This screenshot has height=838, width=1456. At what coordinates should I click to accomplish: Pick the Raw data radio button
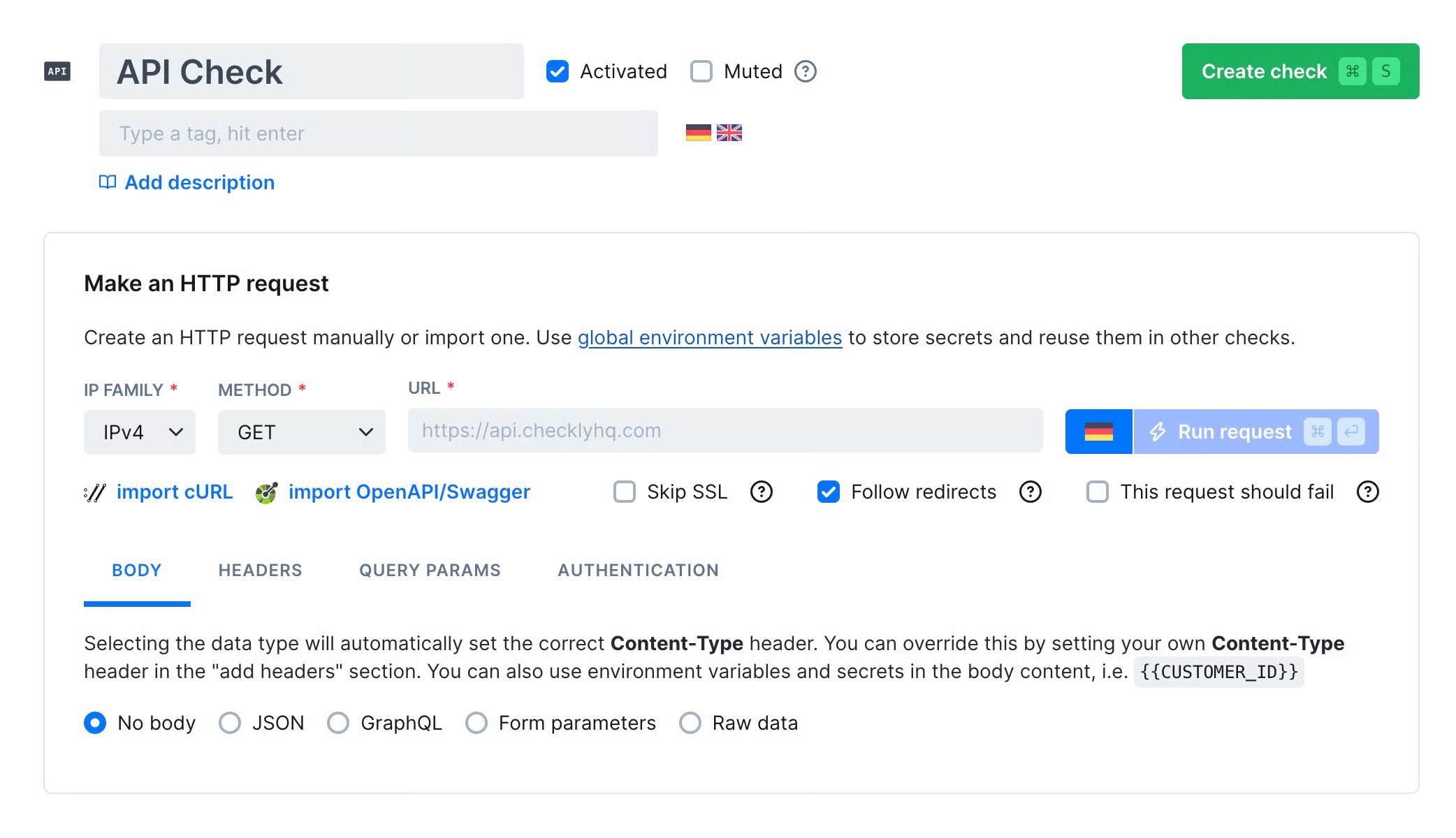pyautogui.click(x=690, y=723)
